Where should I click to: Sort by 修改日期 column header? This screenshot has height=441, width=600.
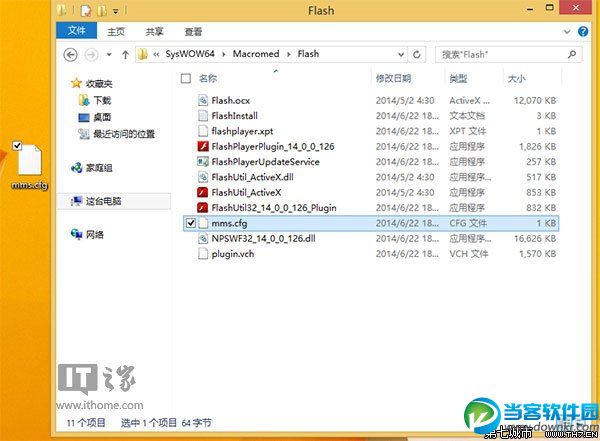coord(393,78)
